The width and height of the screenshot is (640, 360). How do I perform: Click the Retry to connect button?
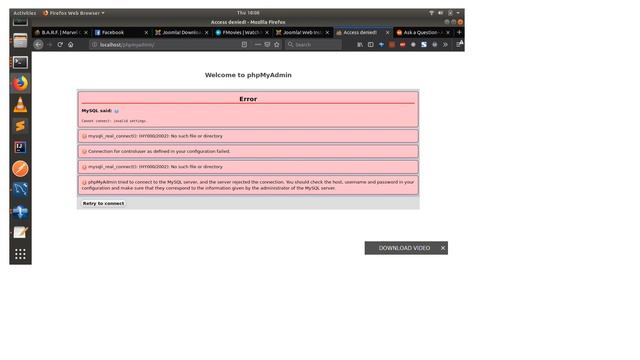click(103, 203)
